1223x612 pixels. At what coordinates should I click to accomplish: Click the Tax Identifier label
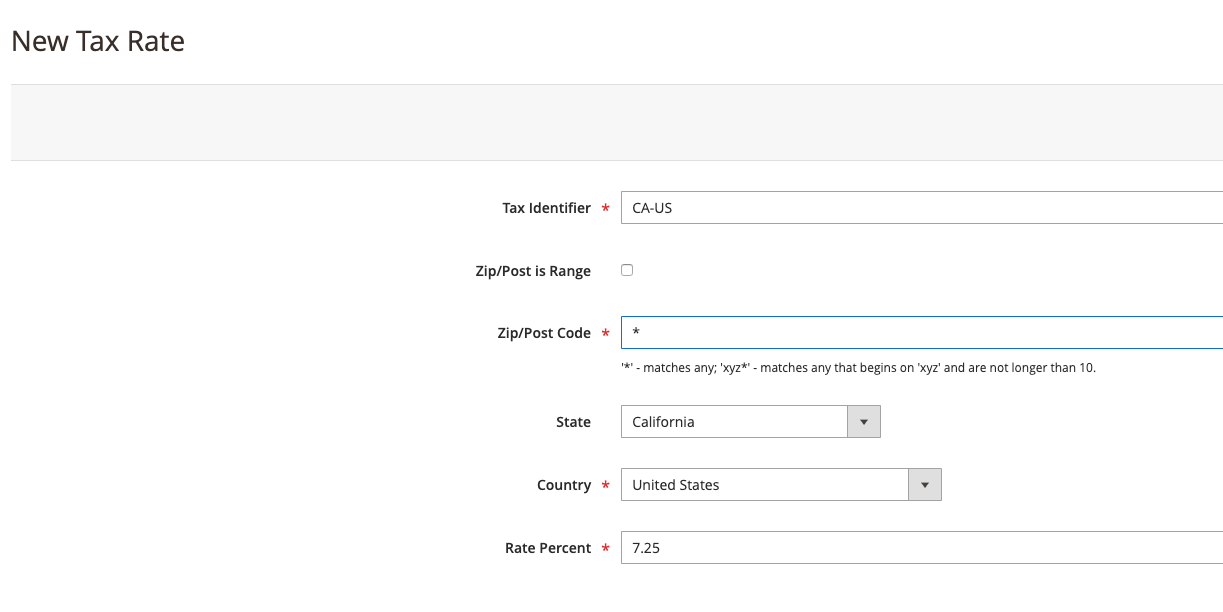coord(546,208)
